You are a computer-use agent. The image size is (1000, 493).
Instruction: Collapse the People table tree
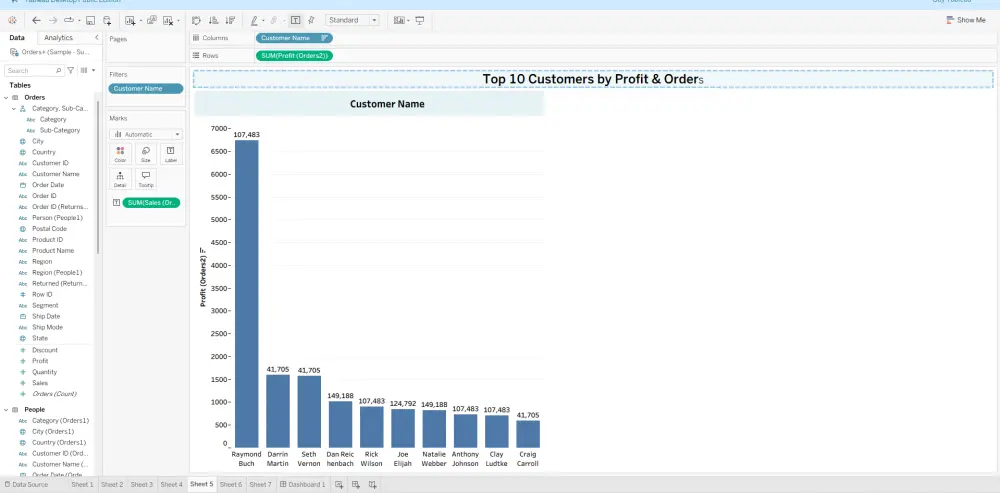(6, 409)
